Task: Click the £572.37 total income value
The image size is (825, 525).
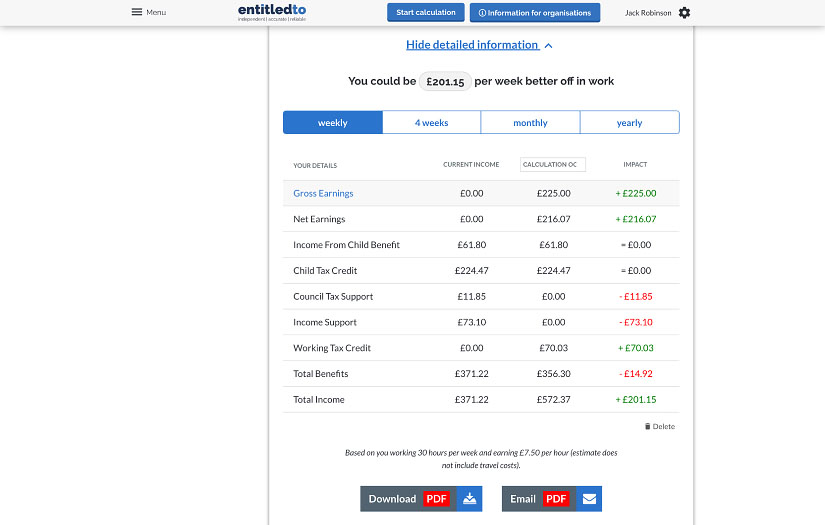Action: click(554, 400)
